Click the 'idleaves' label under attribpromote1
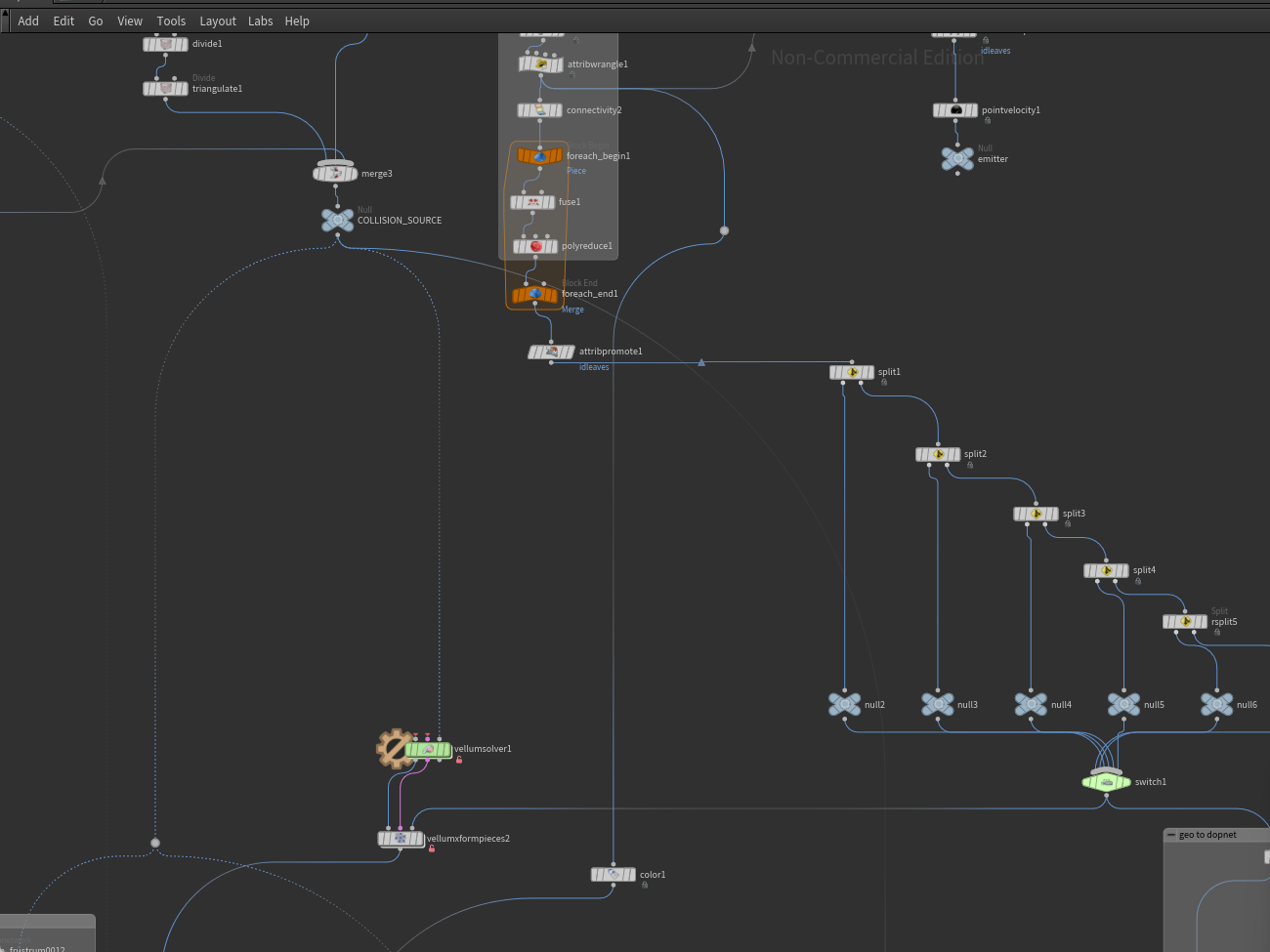Screen dimensions: 1270x952 pyautogui.click(x=594, y=367)
